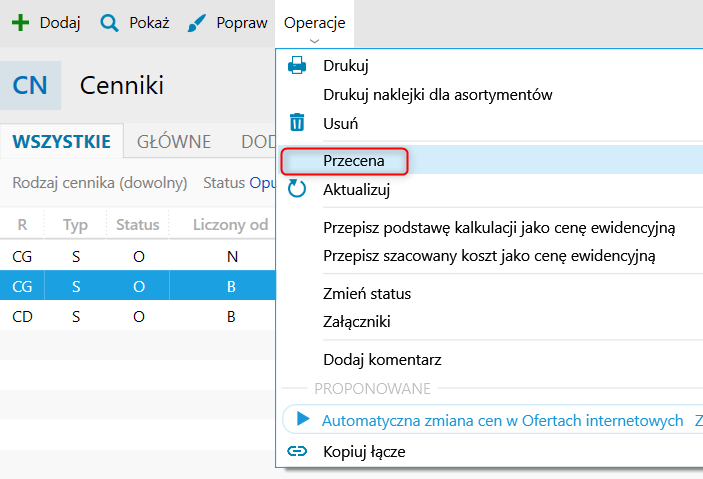Select Zmień status menu entry

367,294
